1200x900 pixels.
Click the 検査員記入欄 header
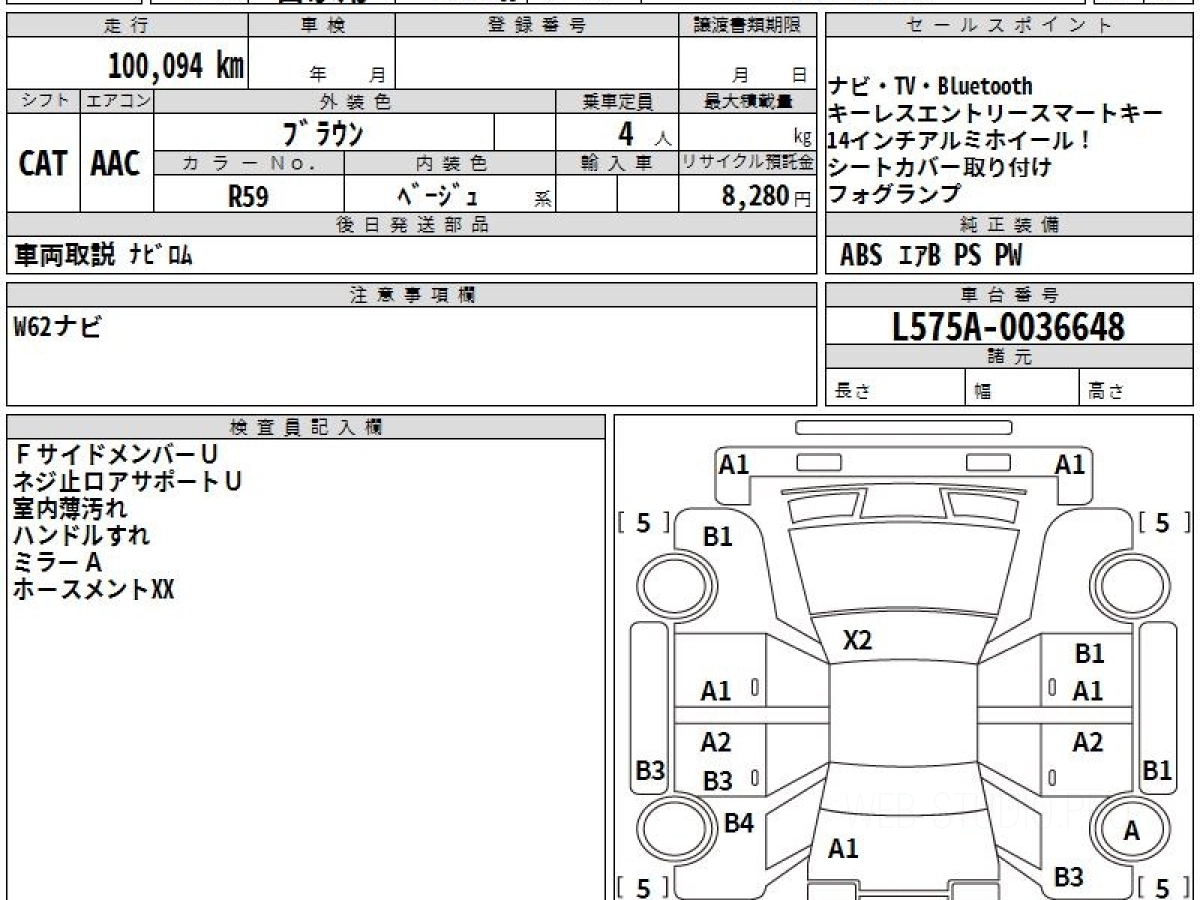[306, 427]
